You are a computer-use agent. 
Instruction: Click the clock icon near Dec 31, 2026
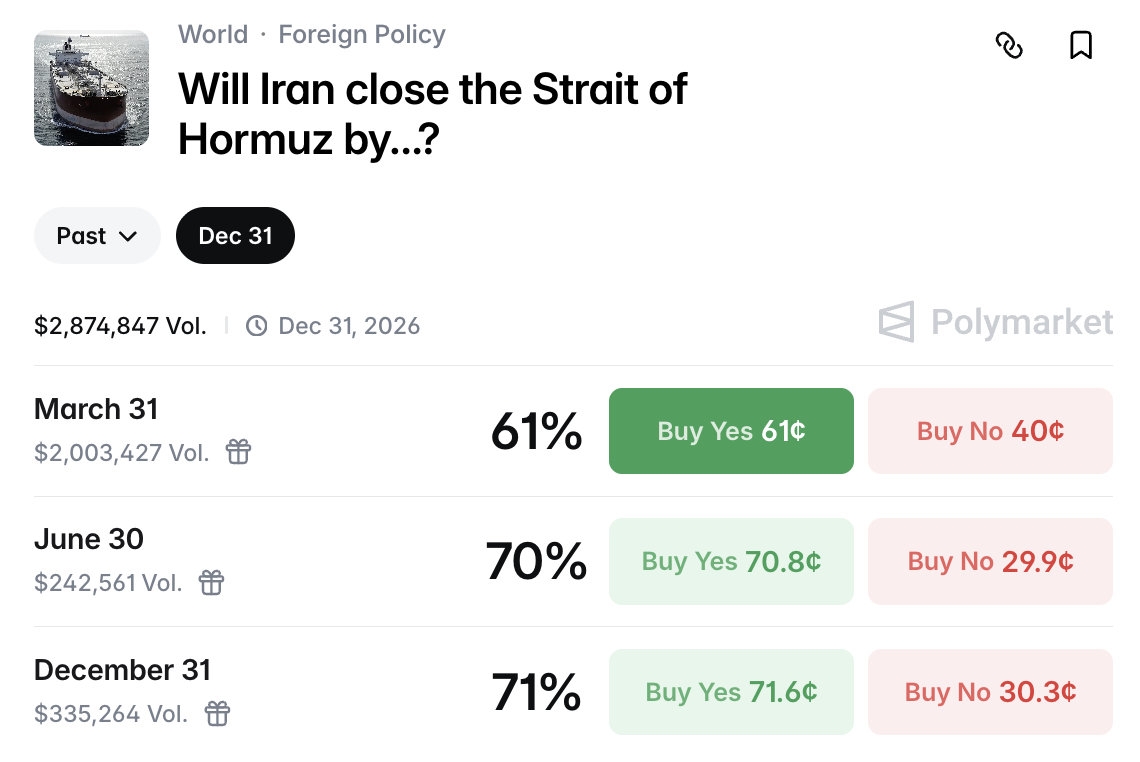click(x=257, y=326)
